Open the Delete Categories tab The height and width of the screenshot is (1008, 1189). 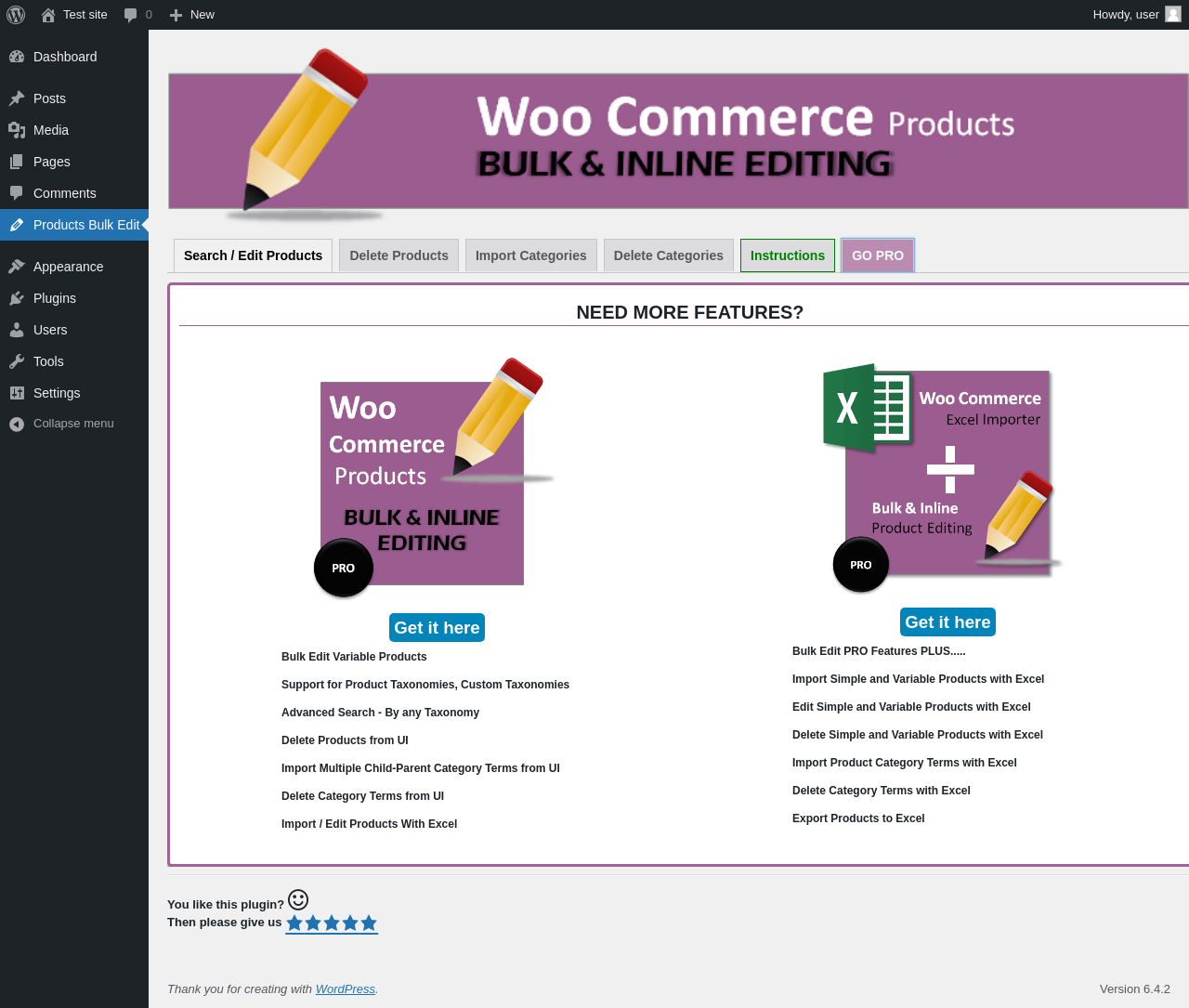[668, 255]
